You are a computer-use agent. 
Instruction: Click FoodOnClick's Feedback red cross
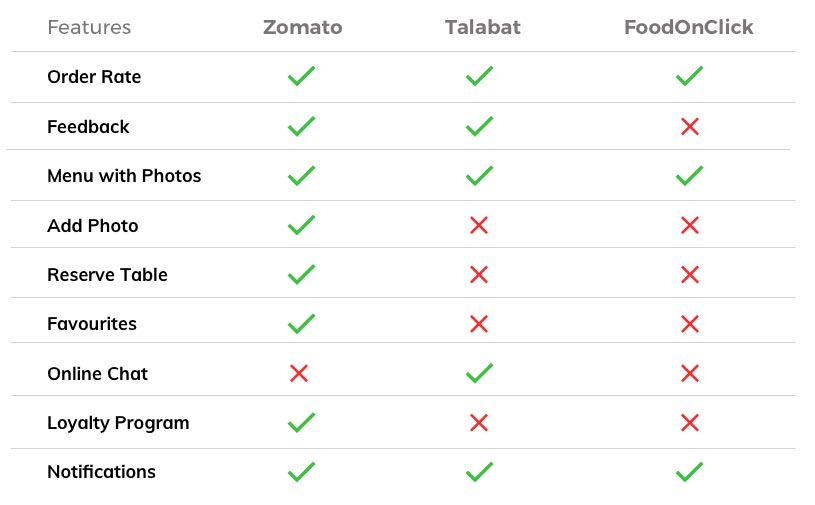[x=689, y=126]
